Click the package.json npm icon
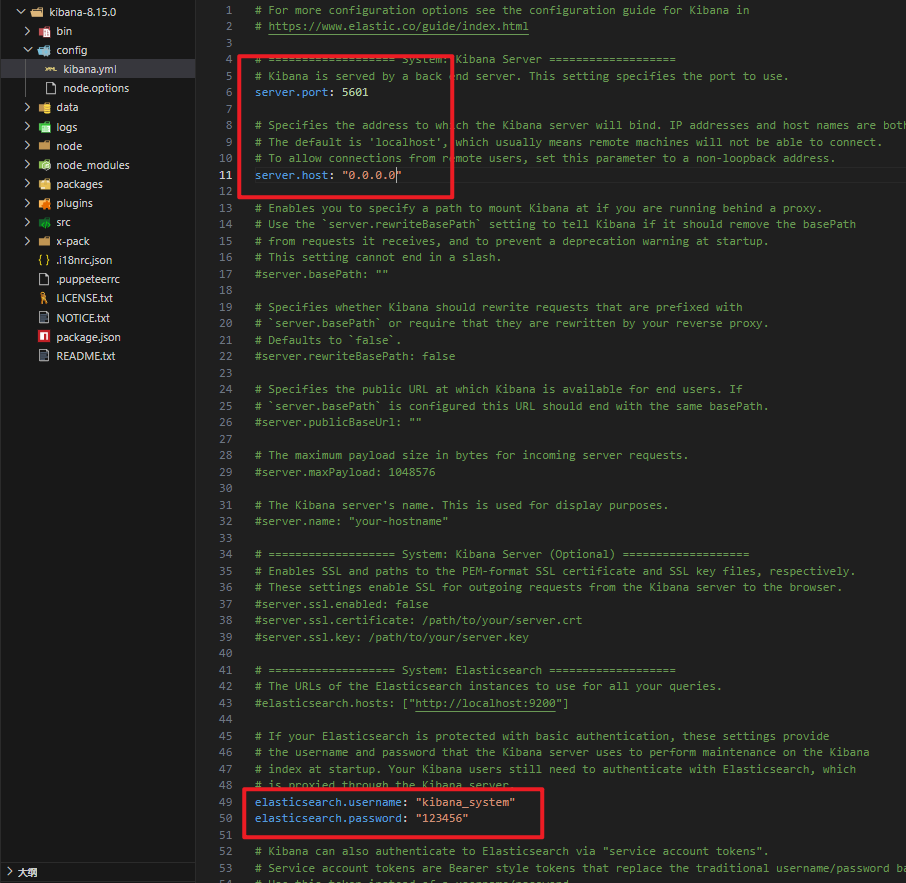This screenshot has width=906, height=883. (44, 336)
